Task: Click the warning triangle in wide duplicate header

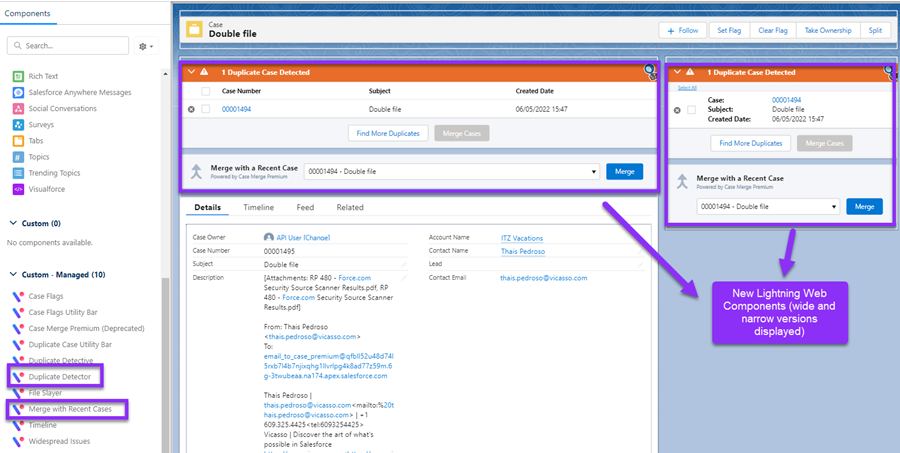Action: pos(204,72)
